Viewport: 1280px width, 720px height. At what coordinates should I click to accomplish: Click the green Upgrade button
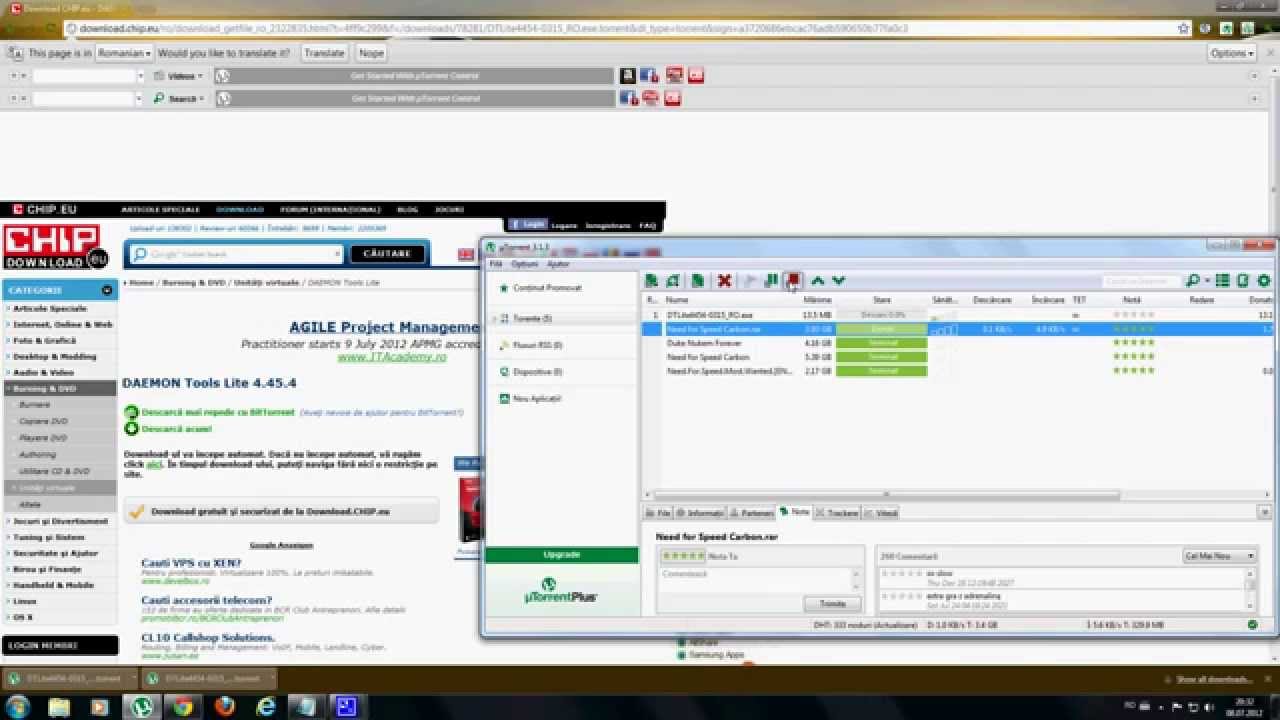tap(562, 554)
